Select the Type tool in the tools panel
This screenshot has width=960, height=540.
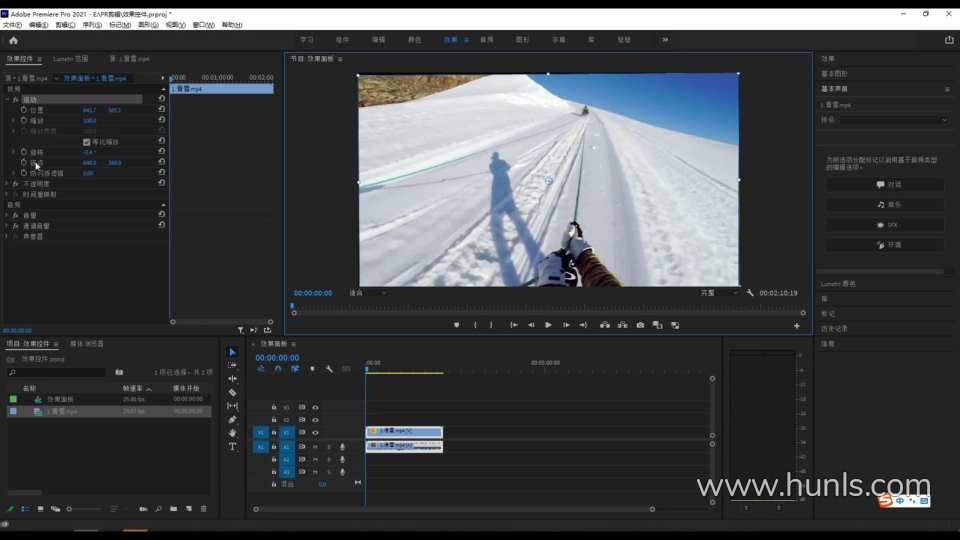click(x=233, y=447)
